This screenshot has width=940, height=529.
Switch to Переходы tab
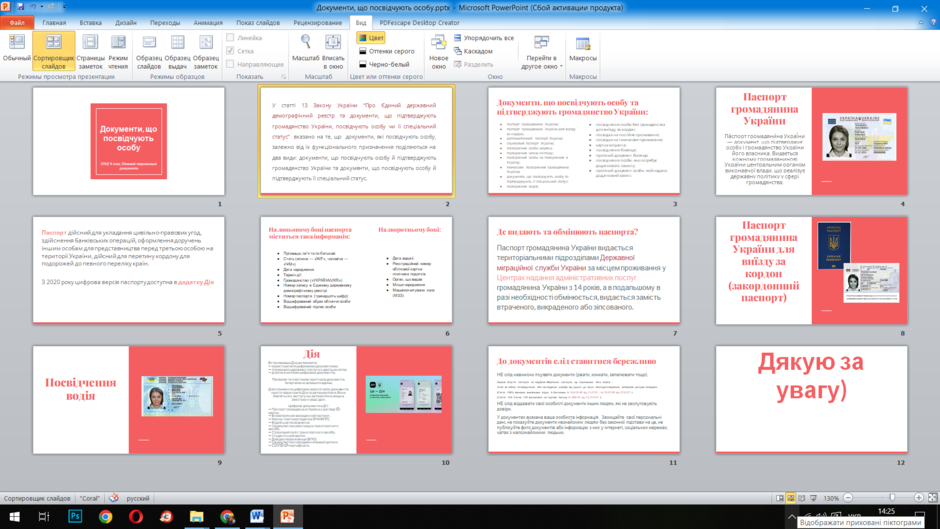click(165, 23)
